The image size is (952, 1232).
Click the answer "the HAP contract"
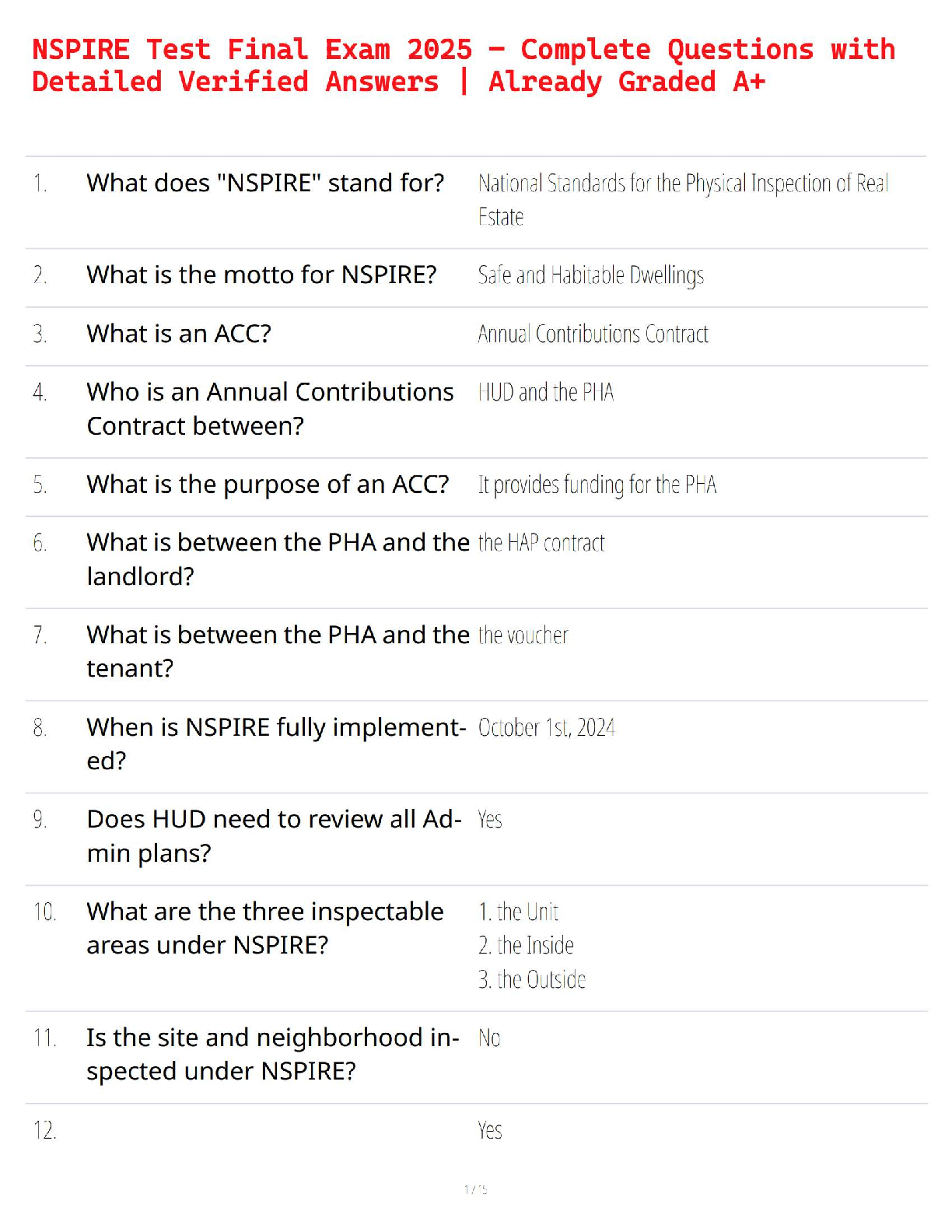pyautogui.click(x=541, y=543)
